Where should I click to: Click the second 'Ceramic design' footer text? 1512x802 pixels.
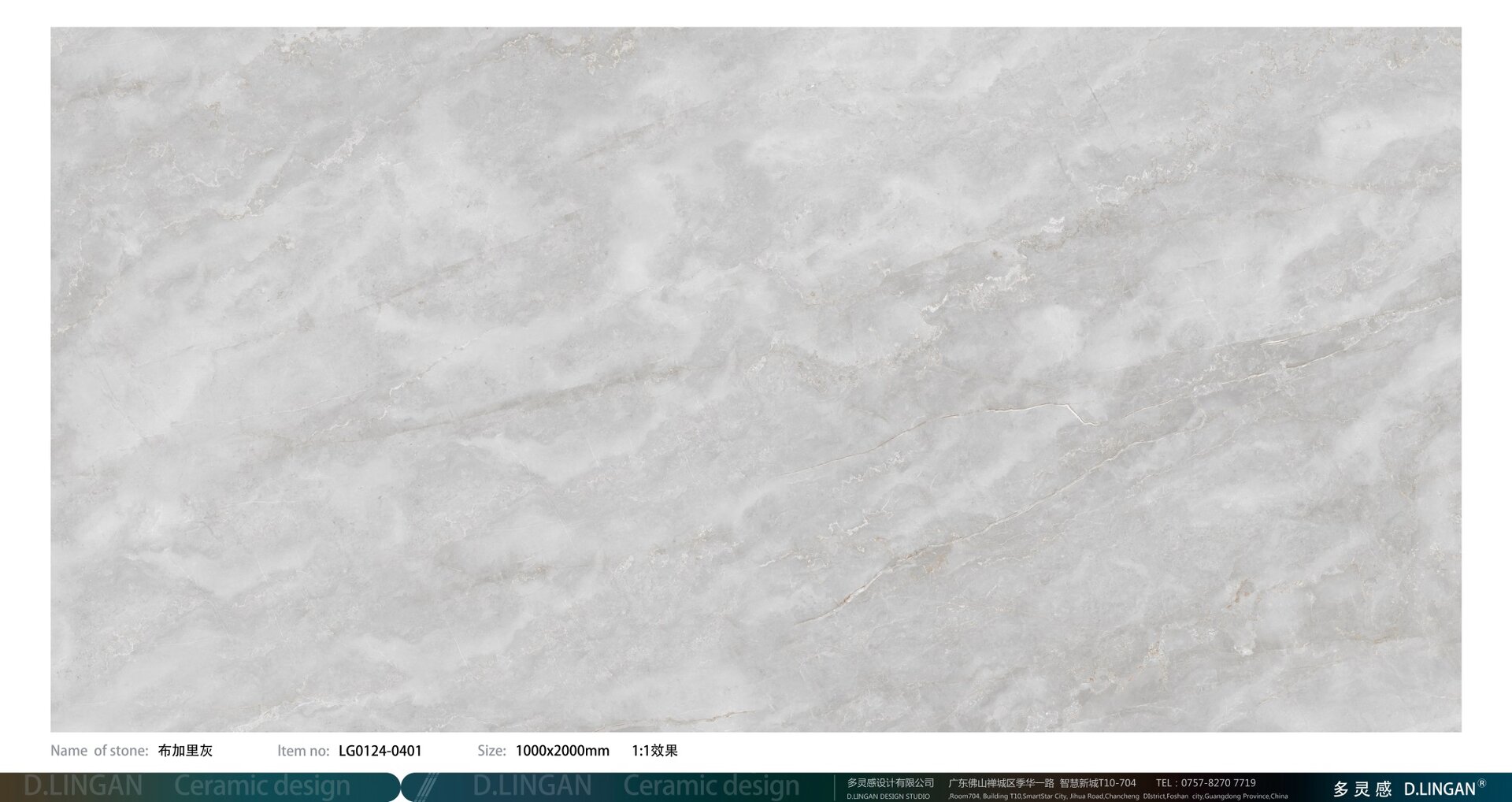point(711,786)
